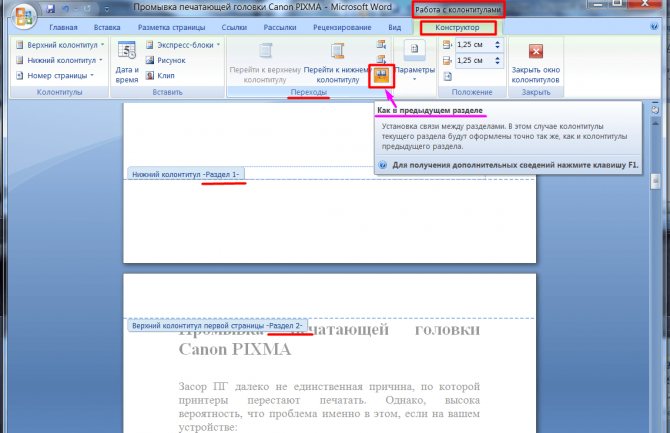The image size is (670, 433).
Task: Click the Canon PIXMA heading text
Action: 235,349
